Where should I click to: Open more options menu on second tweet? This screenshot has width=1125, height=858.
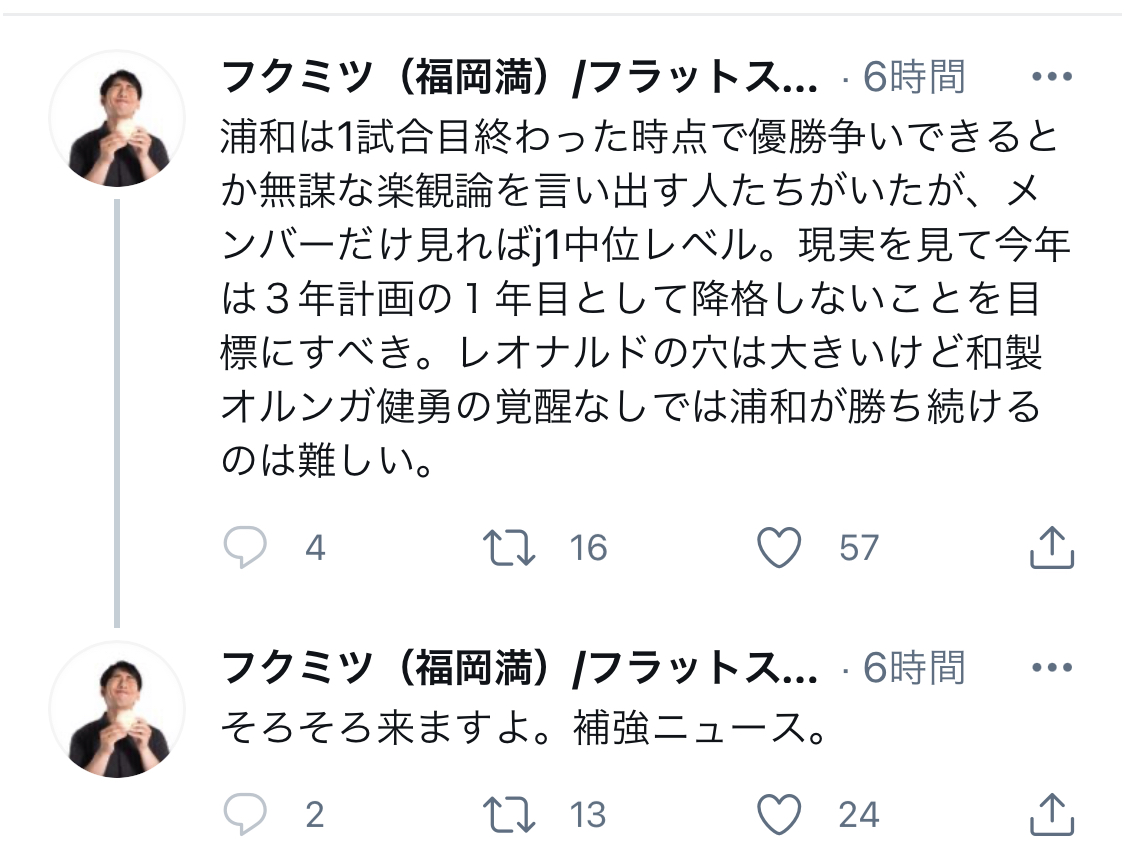[x=1052, y=667]
